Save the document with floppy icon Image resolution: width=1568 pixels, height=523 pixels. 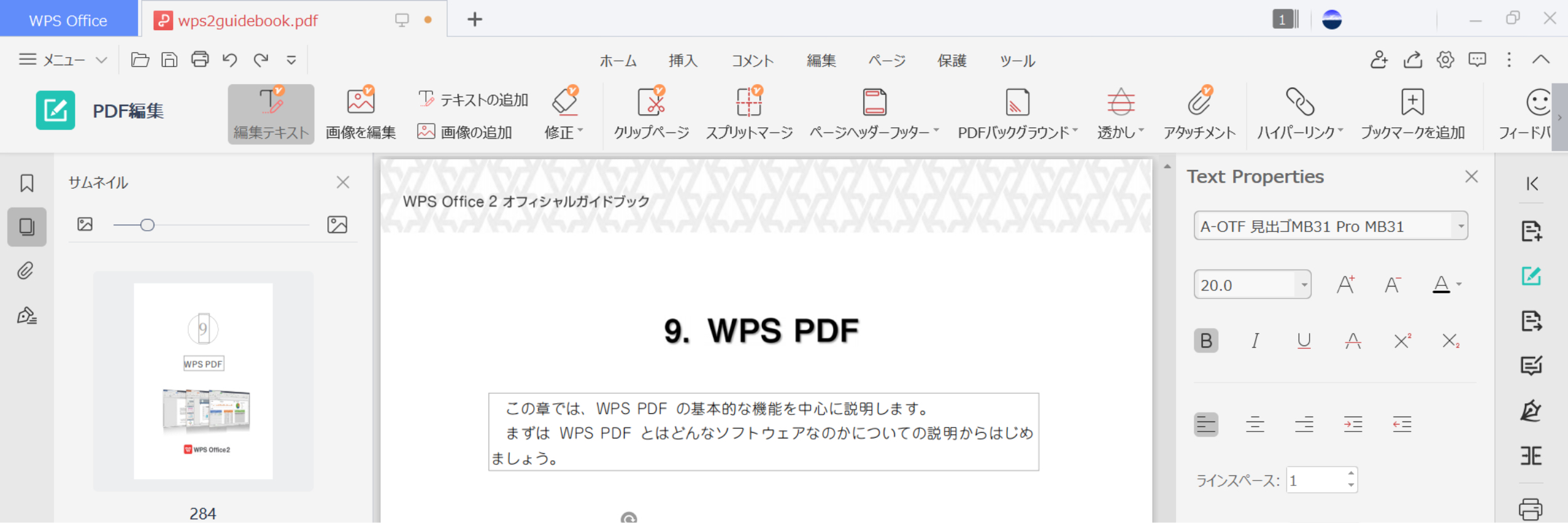click(169, 60)
